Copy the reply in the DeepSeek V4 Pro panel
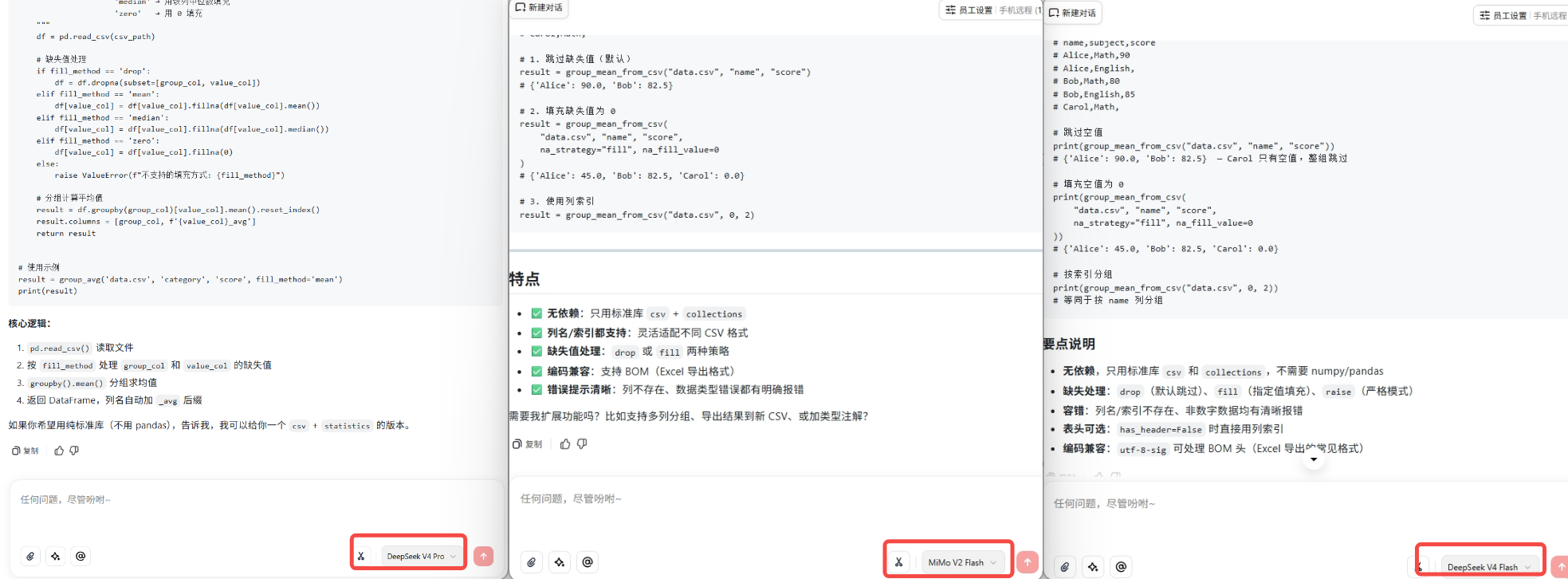 pos(26,451)
